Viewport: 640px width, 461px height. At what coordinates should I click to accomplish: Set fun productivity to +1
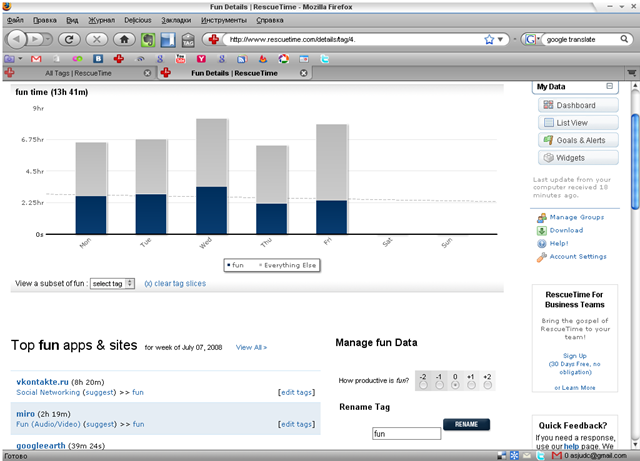[x=471, y=385]
